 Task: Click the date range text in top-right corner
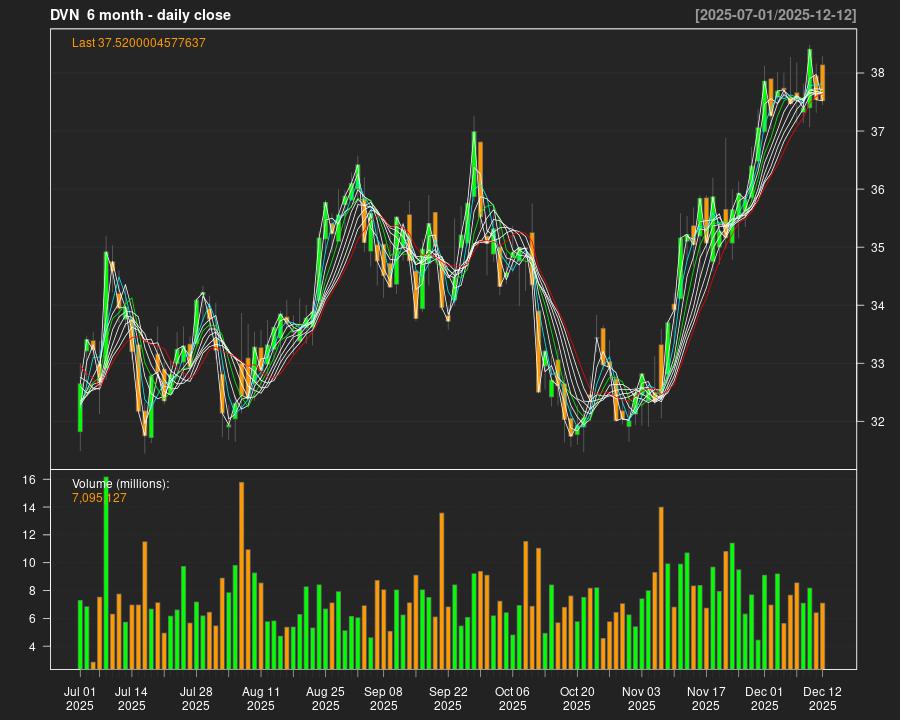click(x=775, y=15)
